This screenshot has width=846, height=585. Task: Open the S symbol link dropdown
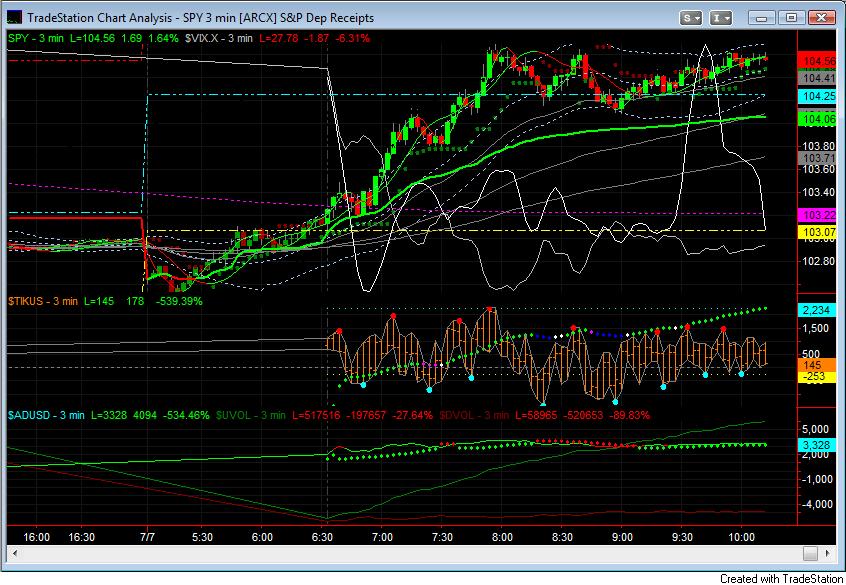[691, 18]
